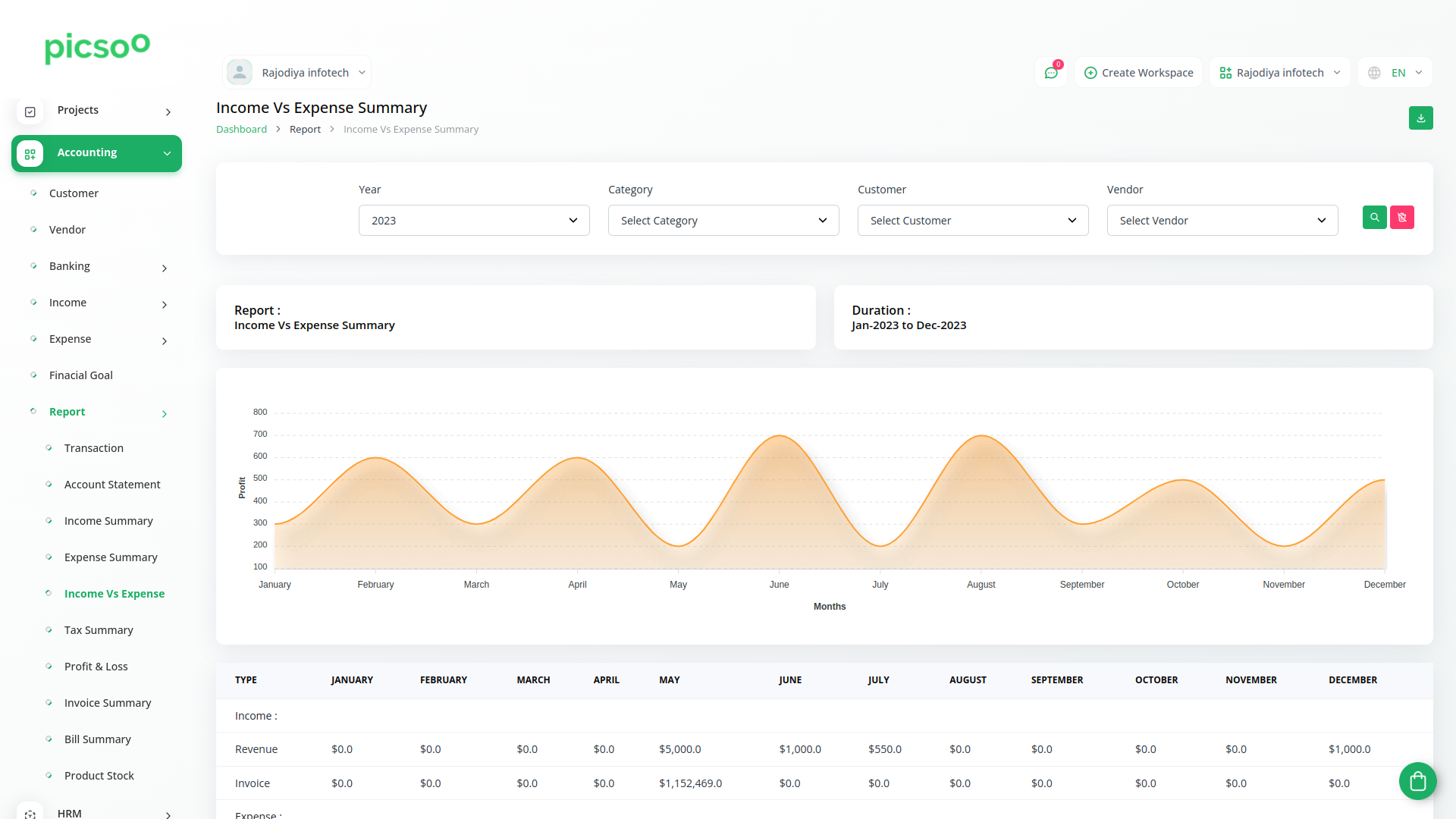The image size is (1456, 819).
Task: Click the floating shopping bag icon
Action: (1417, 781)
